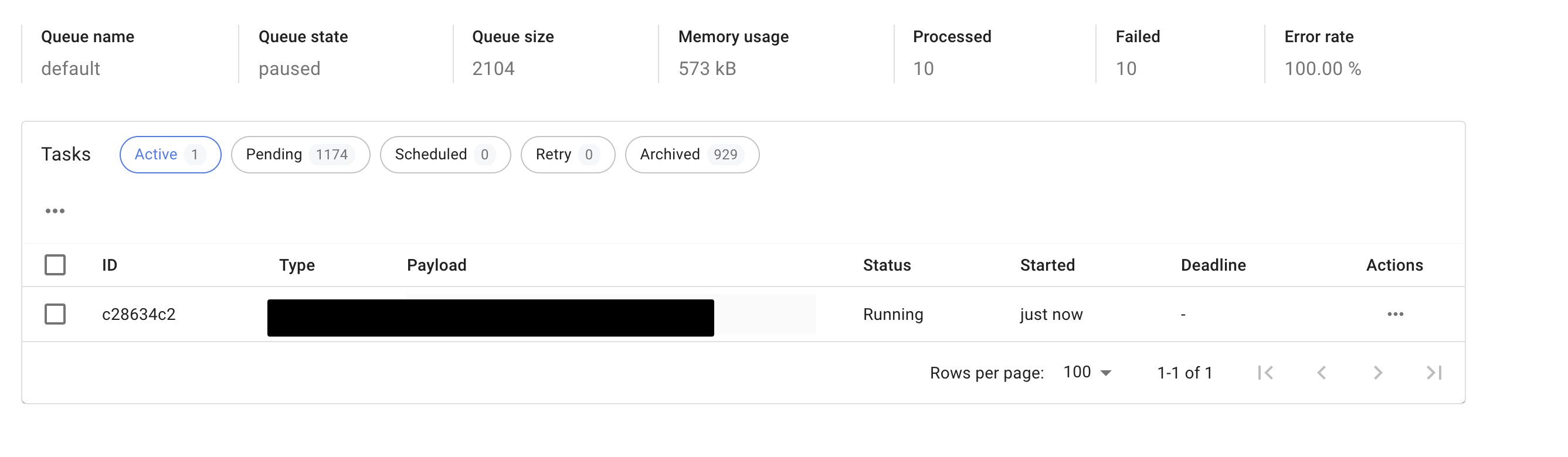The image size is (1568, 457).
Task: Open task c28634c2 details
Action: [140, 314]
